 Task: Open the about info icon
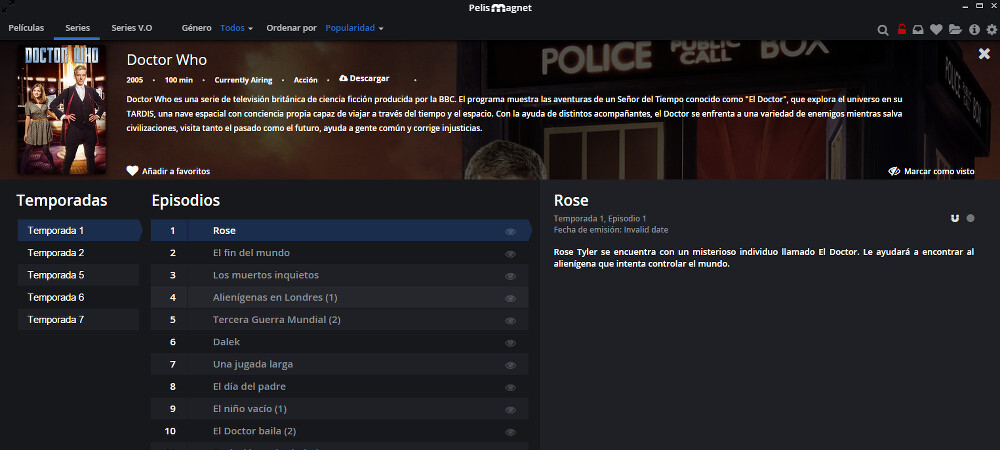coord(973,30)
